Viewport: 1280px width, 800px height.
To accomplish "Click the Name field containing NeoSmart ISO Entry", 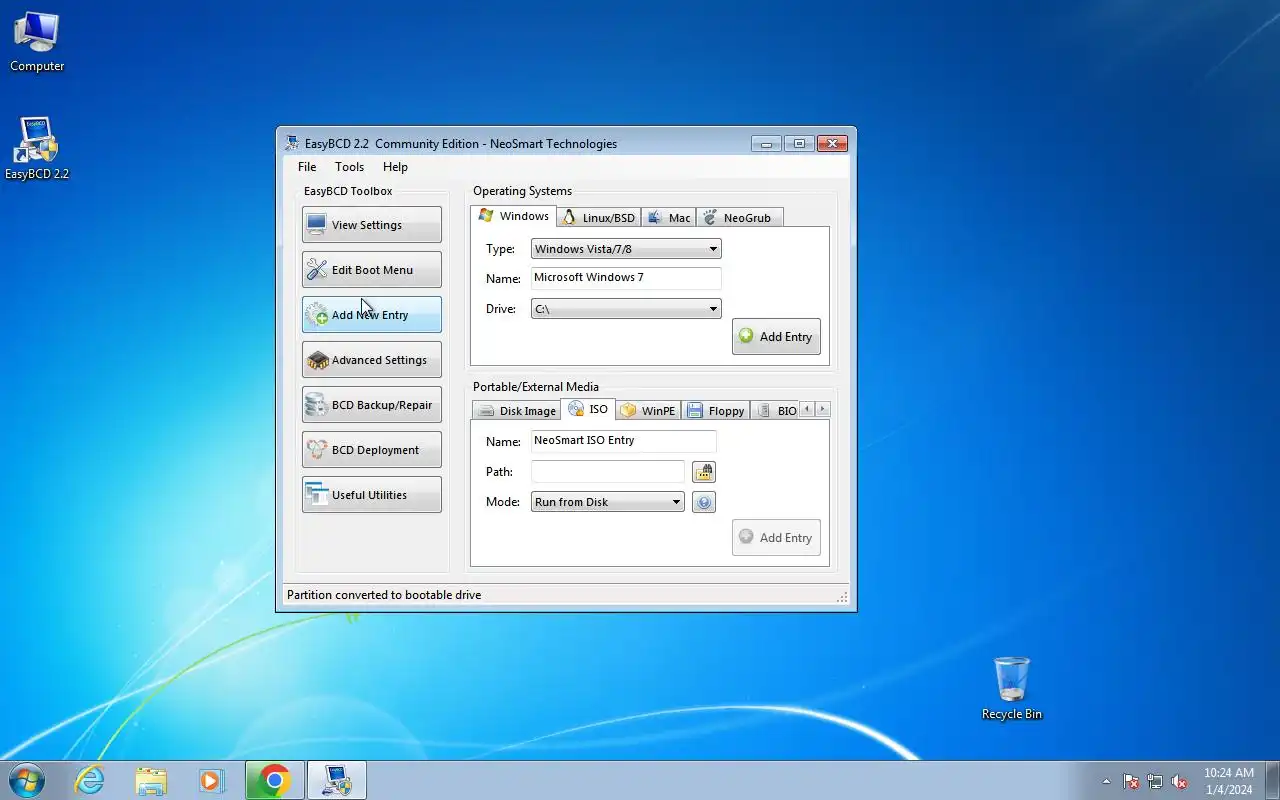I will (623, 441).
